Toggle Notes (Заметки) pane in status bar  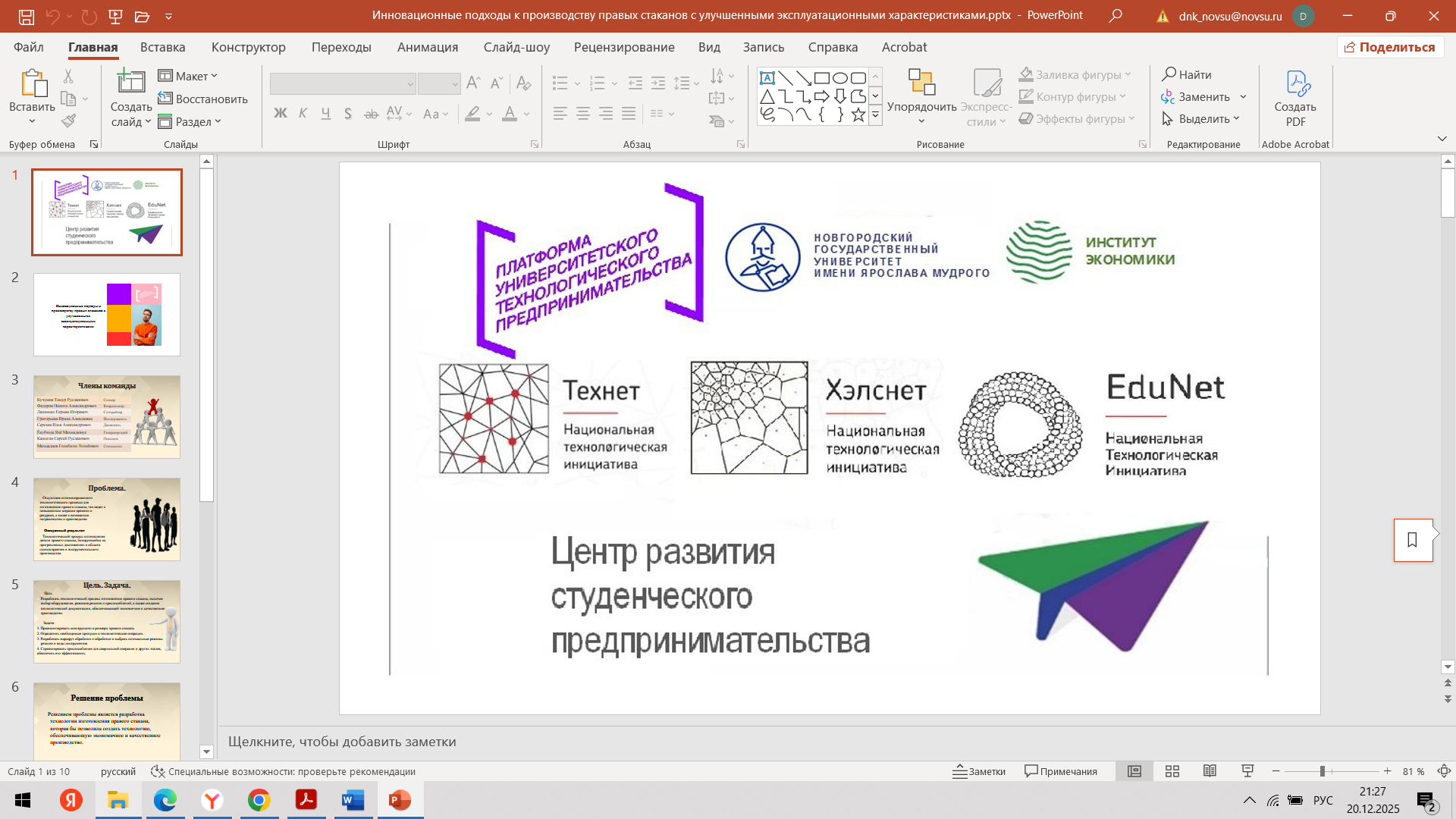point(979,771)
